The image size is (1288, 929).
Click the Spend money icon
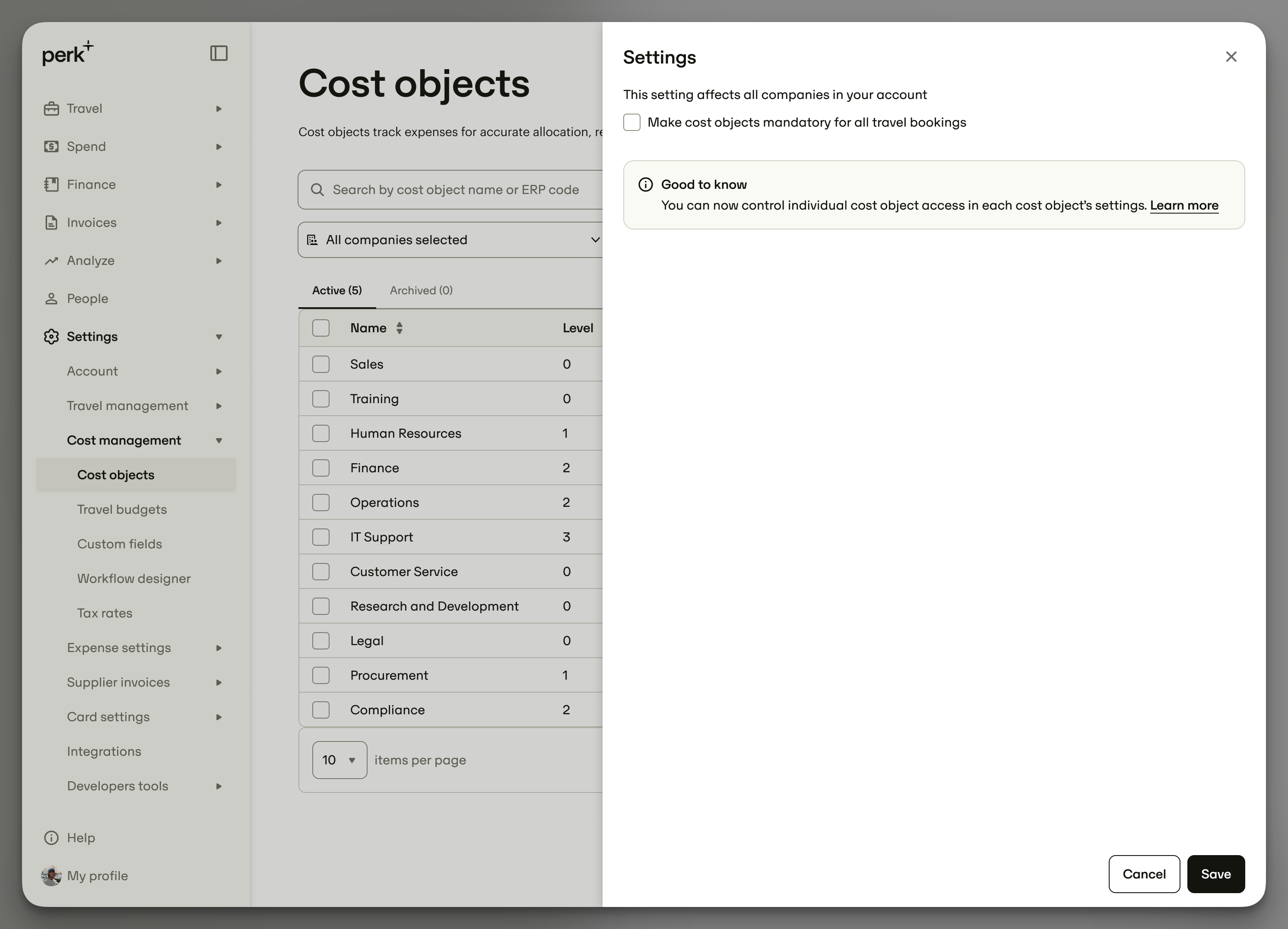tap(51, 146)
